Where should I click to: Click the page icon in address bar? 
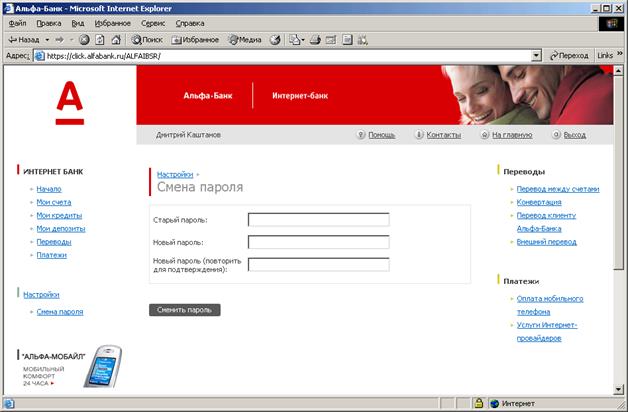click(x=39, y=56)
